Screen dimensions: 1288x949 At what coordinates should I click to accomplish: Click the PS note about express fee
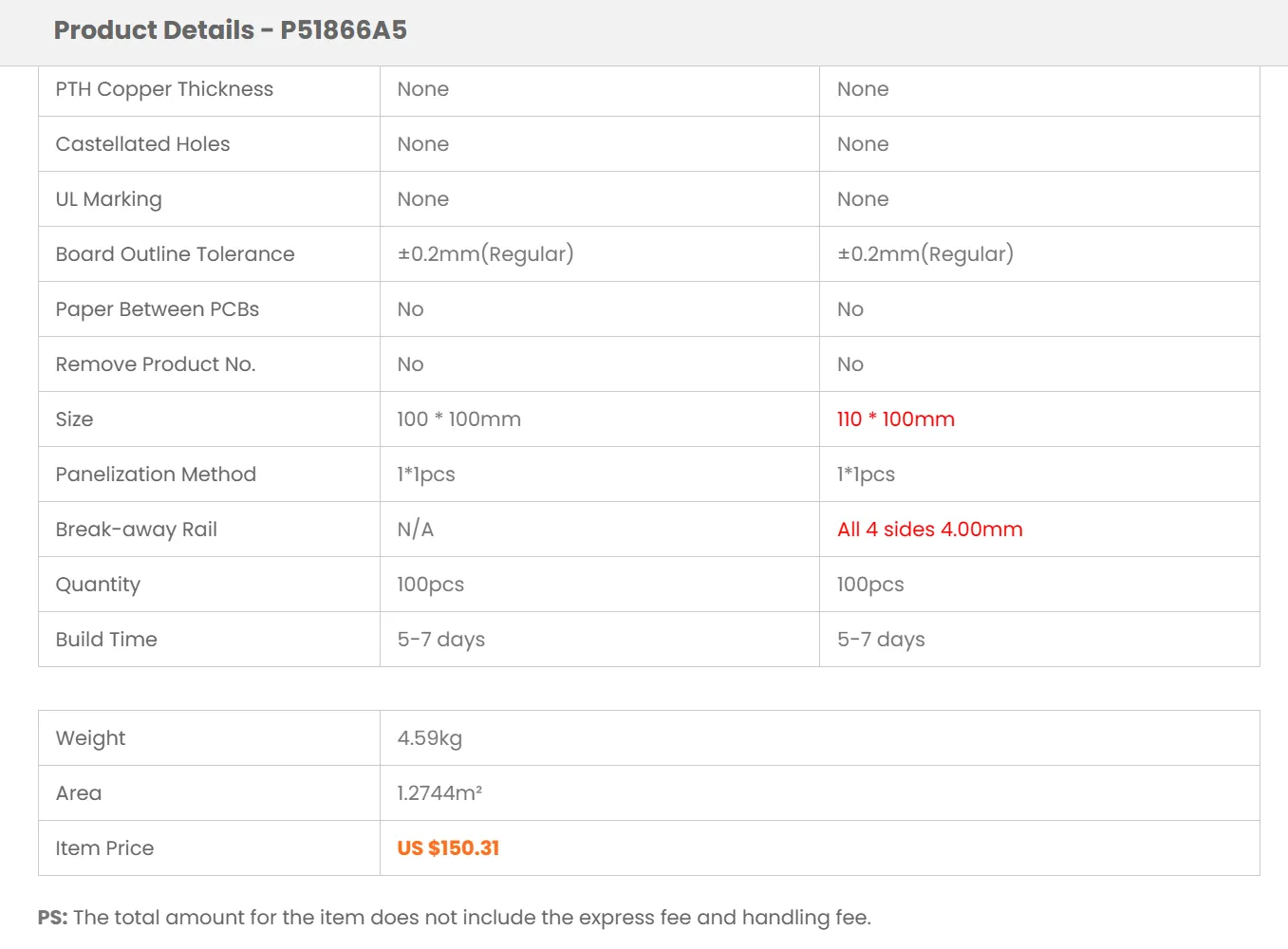tap(454, 918)
